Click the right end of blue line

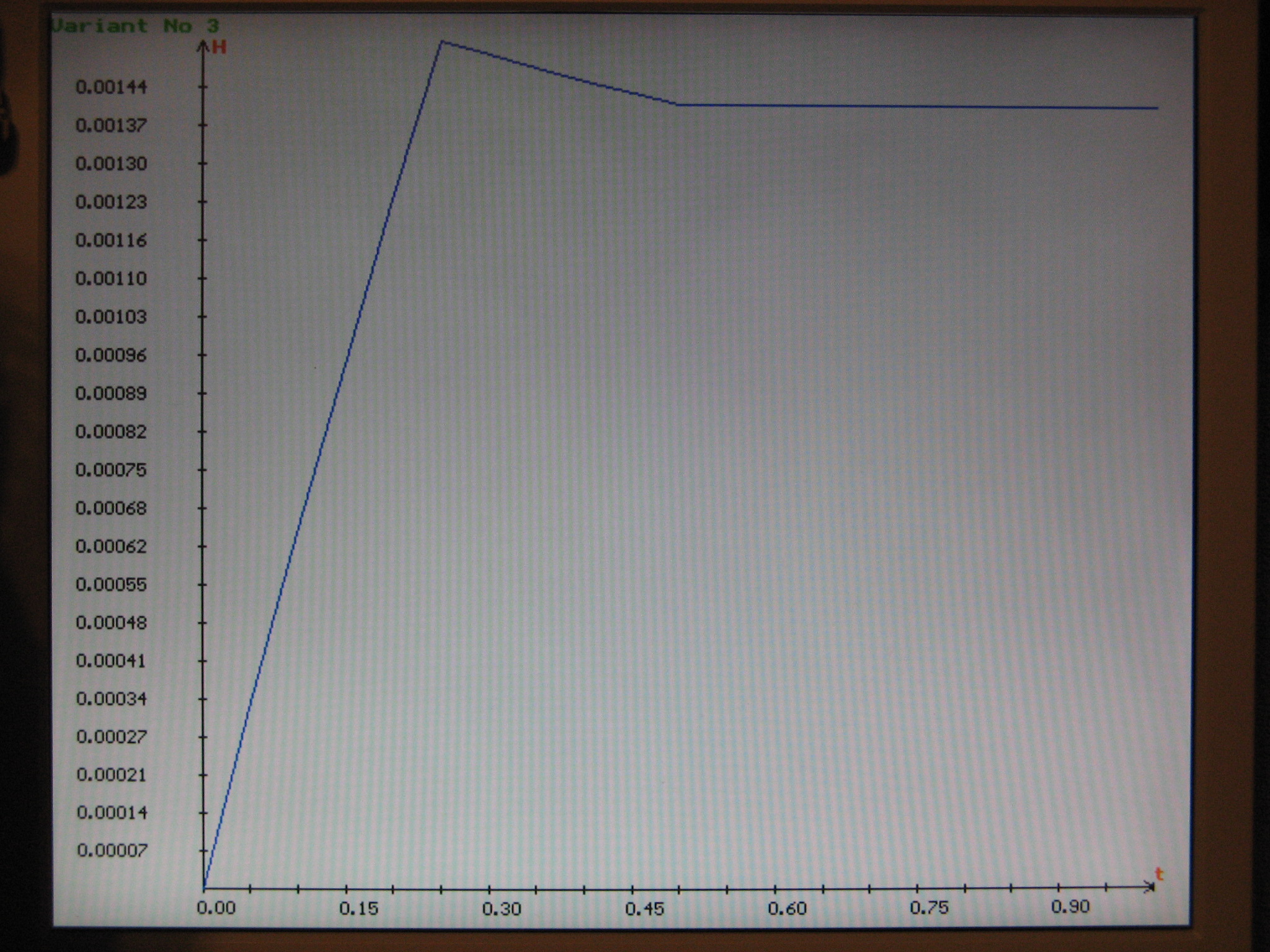tap(1156, 108)
